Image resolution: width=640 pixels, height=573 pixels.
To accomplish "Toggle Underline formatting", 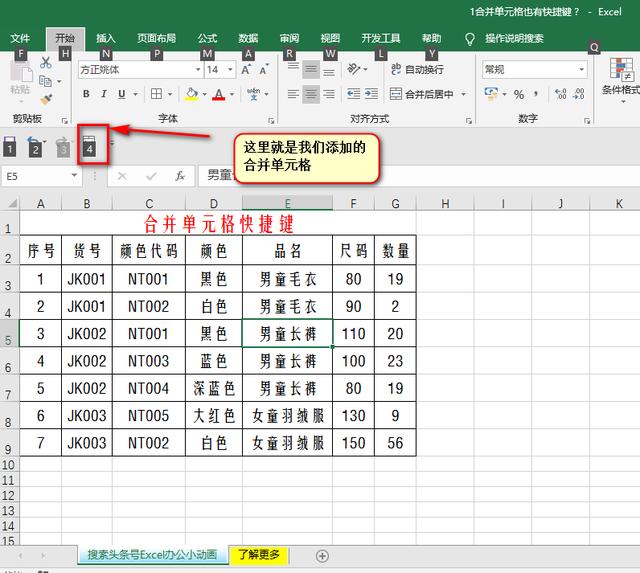I will (x=121, y=95).
